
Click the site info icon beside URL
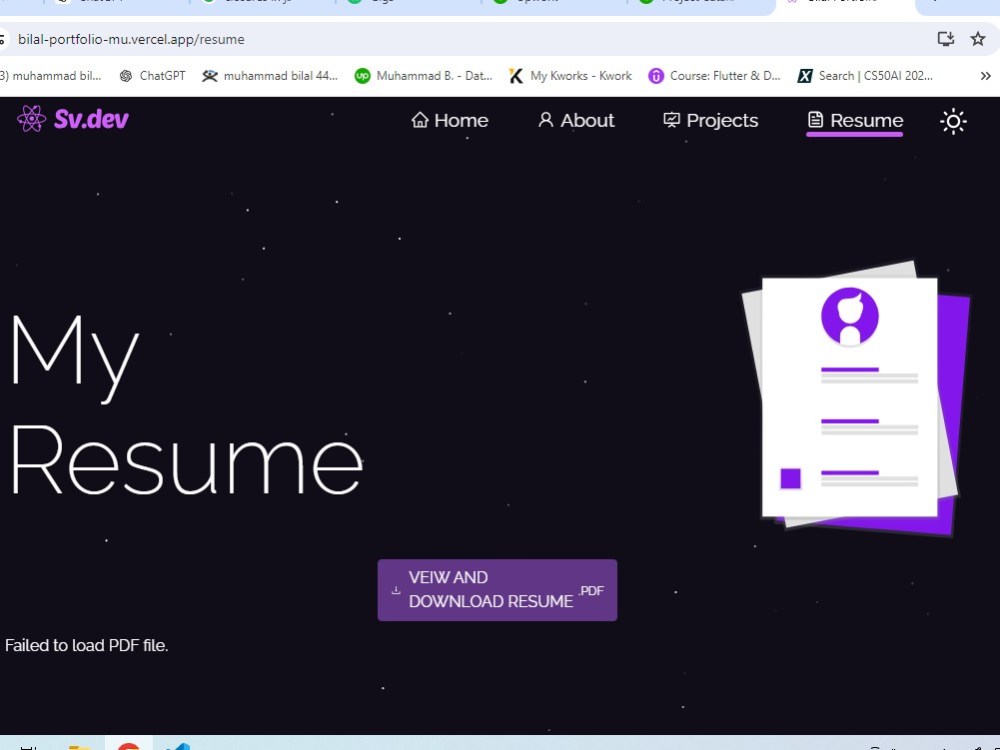click(2, 39)
